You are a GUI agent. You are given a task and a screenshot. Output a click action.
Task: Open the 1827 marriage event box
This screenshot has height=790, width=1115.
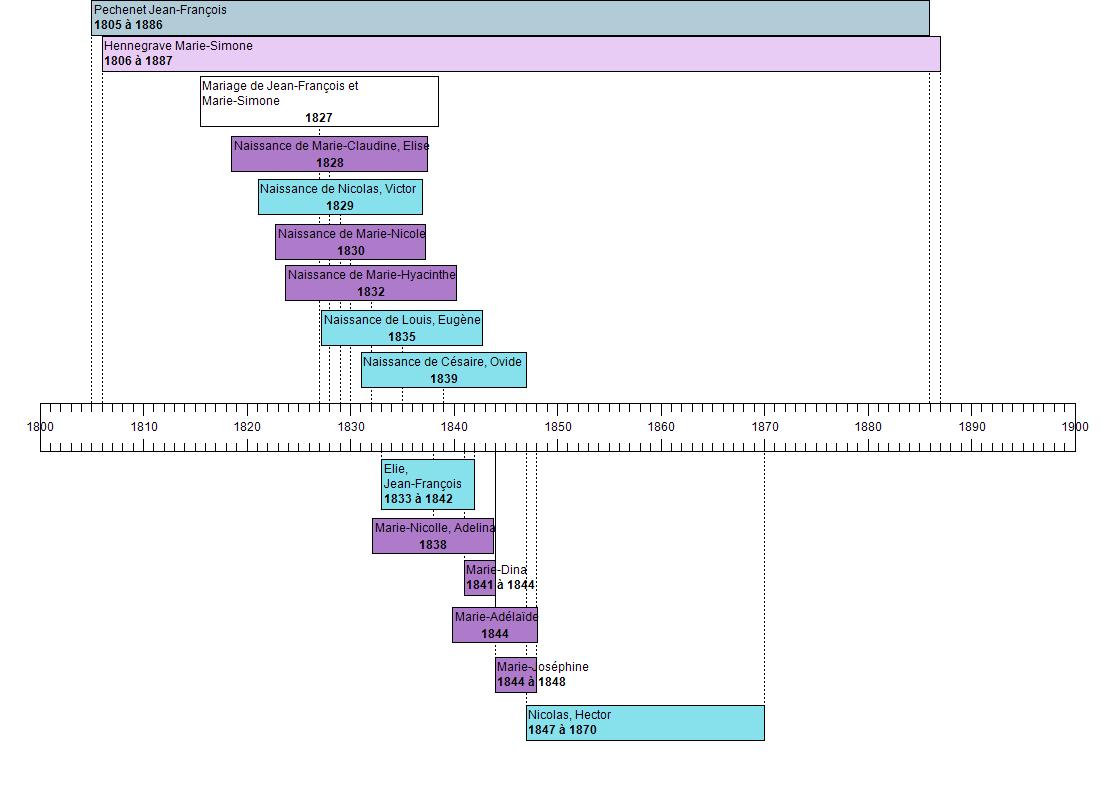[x=319, y=101]
